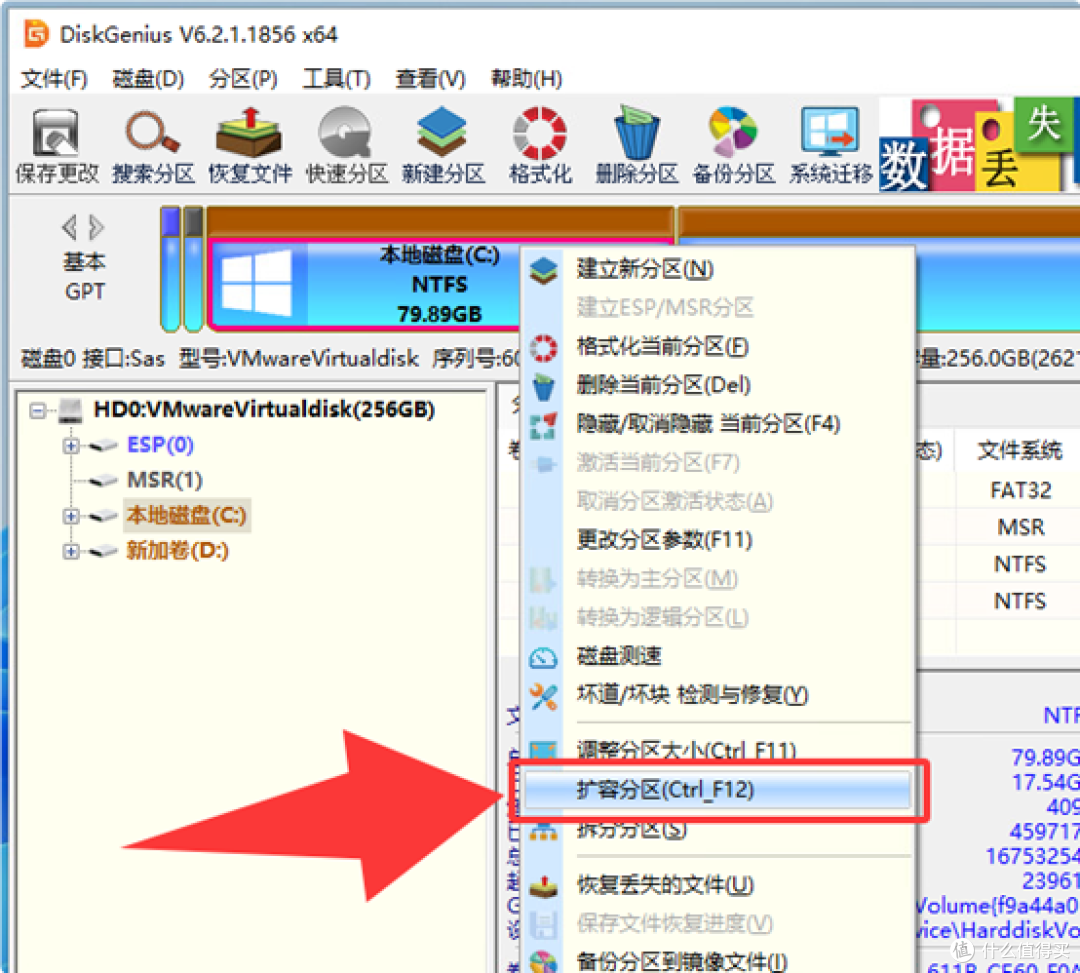
Task: Click the blue layers icon beside 建立新分区
Action: [543, 270]
